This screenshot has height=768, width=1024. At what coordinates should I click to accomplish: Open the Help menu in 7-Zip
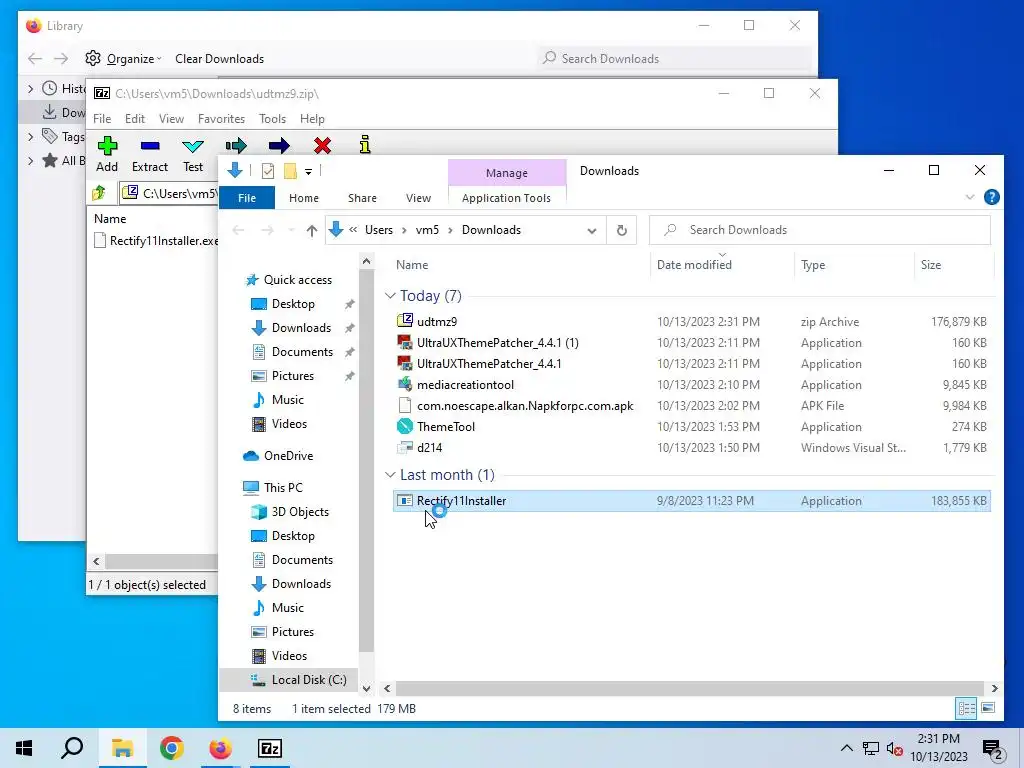pos(312,119)
